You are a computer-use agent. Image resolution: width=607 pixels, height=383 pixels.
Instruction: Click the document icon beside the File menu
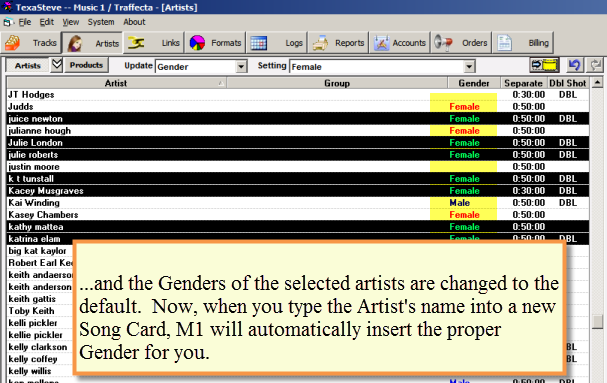(x=8, y=22)
